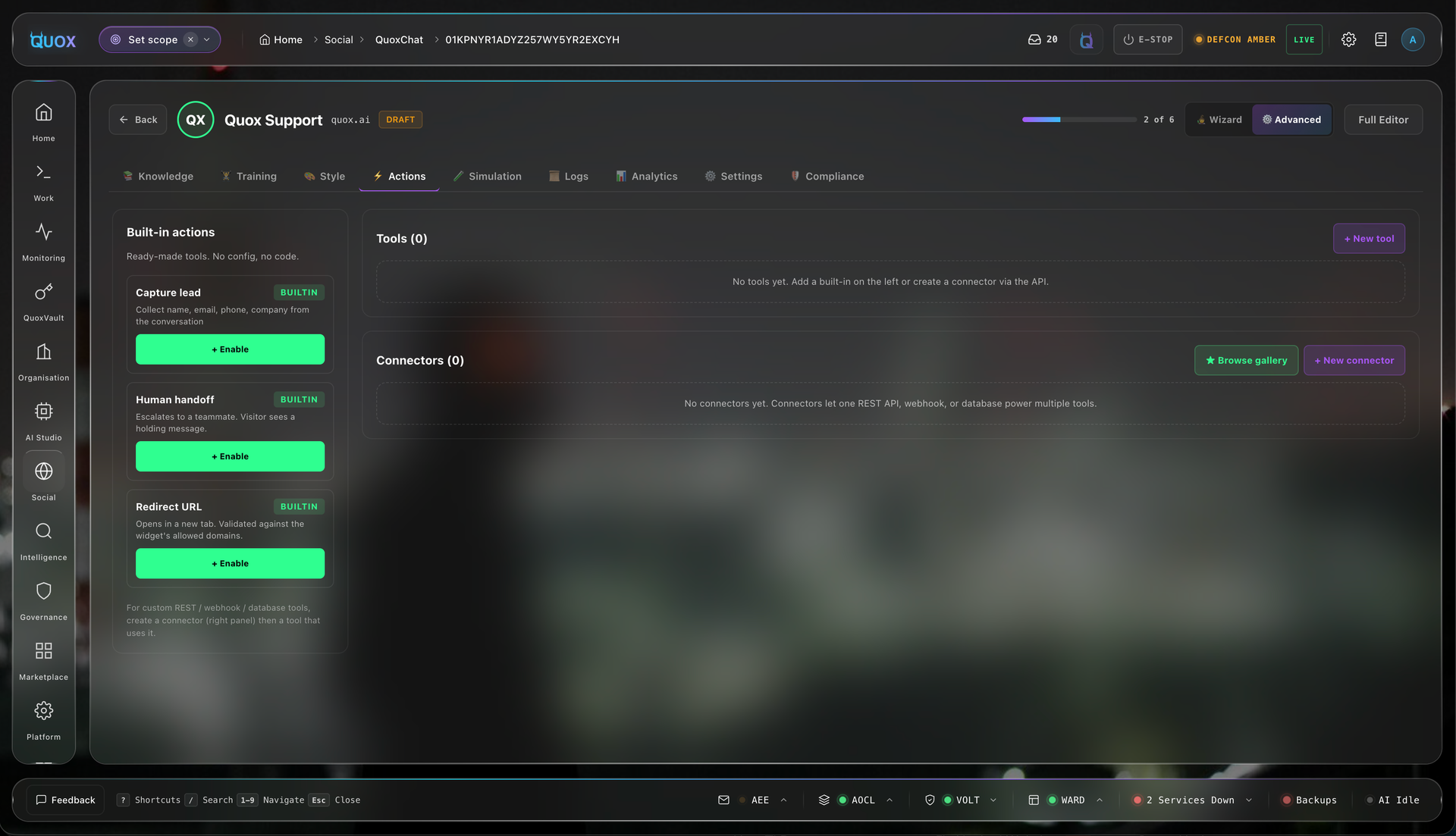Viewport: 1456px width, 836px height.
Task: Open the Settings tab
Action: click(x=733, y=176)
